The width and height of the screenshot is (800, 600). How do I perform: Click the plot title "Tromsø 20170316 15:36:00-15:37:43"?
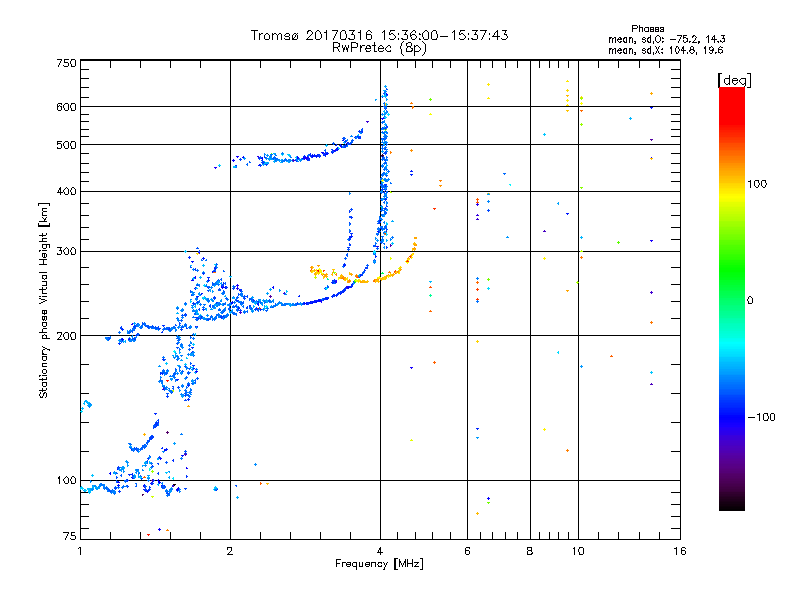(x=379, y=35)
